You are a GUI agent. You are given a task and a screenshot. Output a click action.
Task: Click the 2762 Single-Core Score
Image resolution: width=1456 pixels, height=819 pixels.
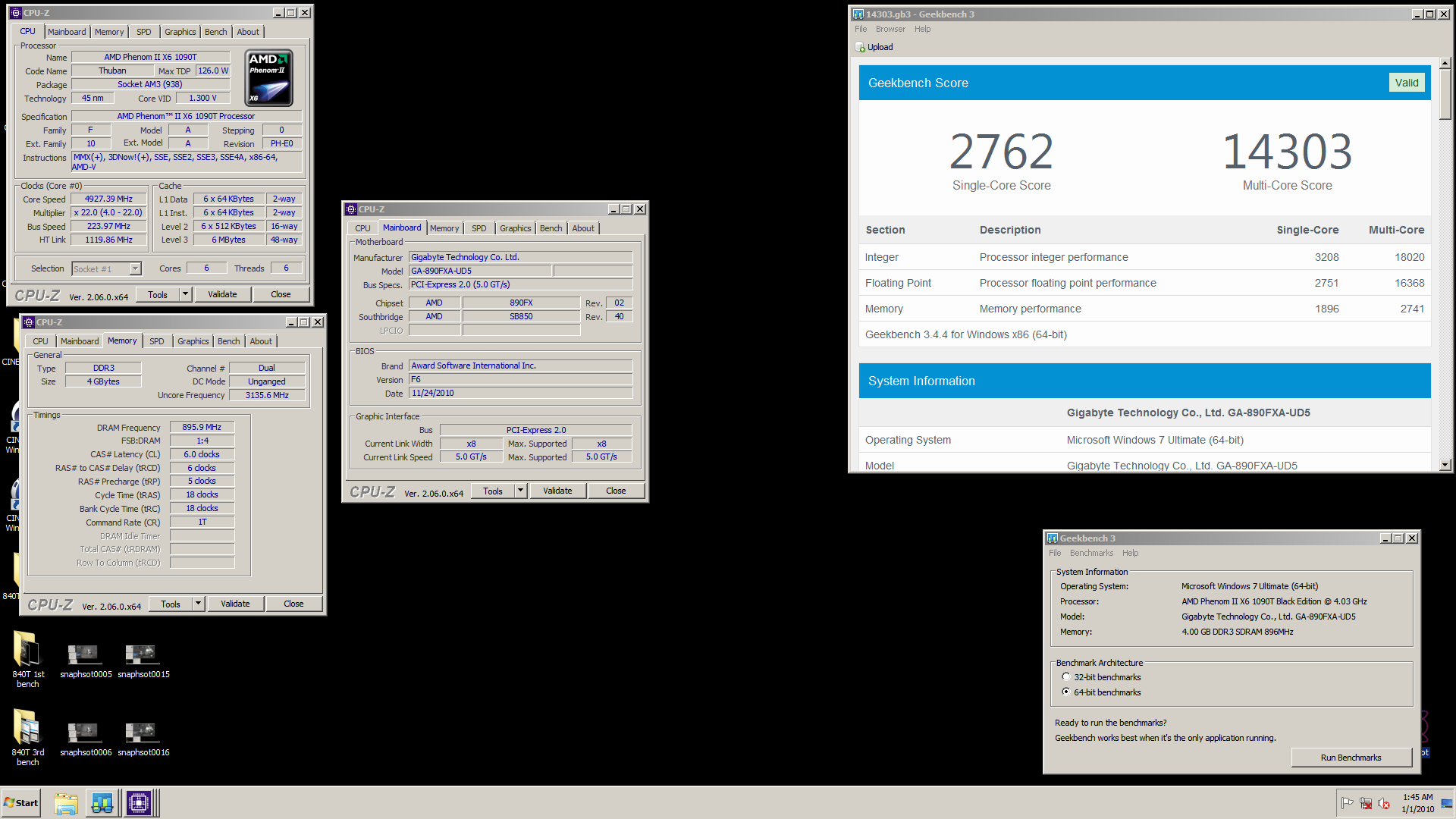click(x=1001, y=151)
